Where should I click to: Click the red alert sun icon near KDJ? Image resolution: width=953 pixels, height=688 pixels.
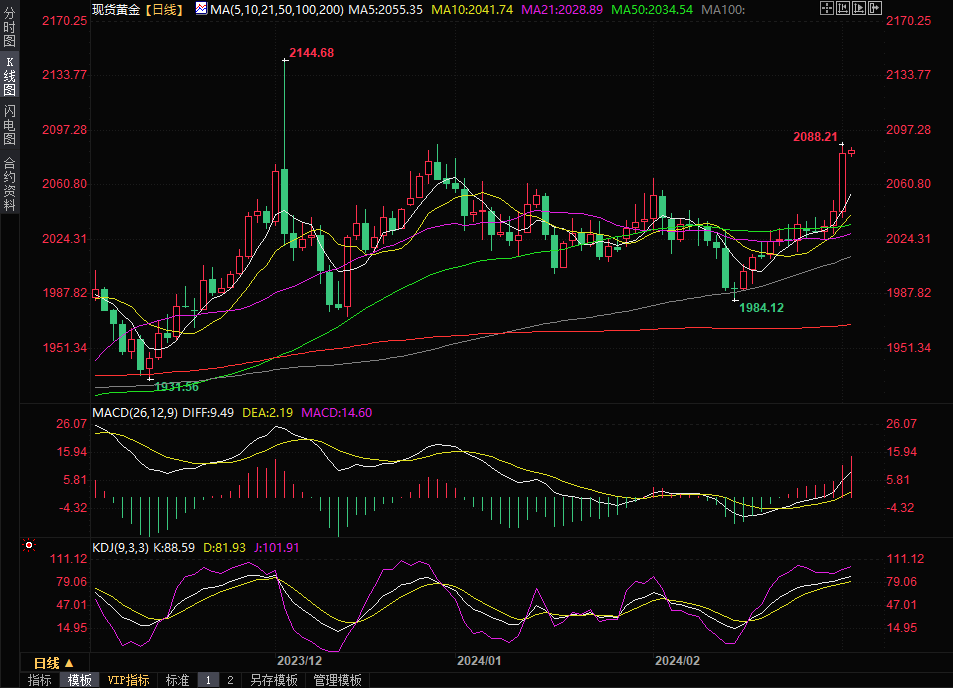point(29,545)
